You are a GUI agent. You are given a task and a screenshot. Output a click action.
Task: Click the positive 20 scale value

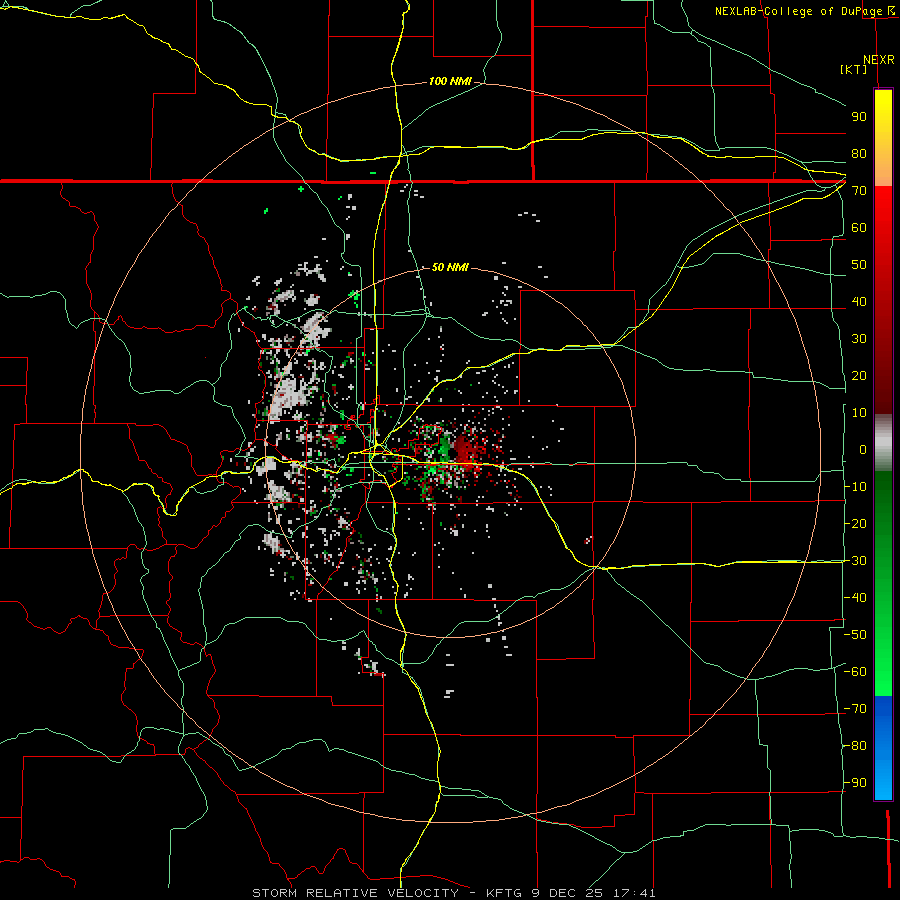point(859,376)
